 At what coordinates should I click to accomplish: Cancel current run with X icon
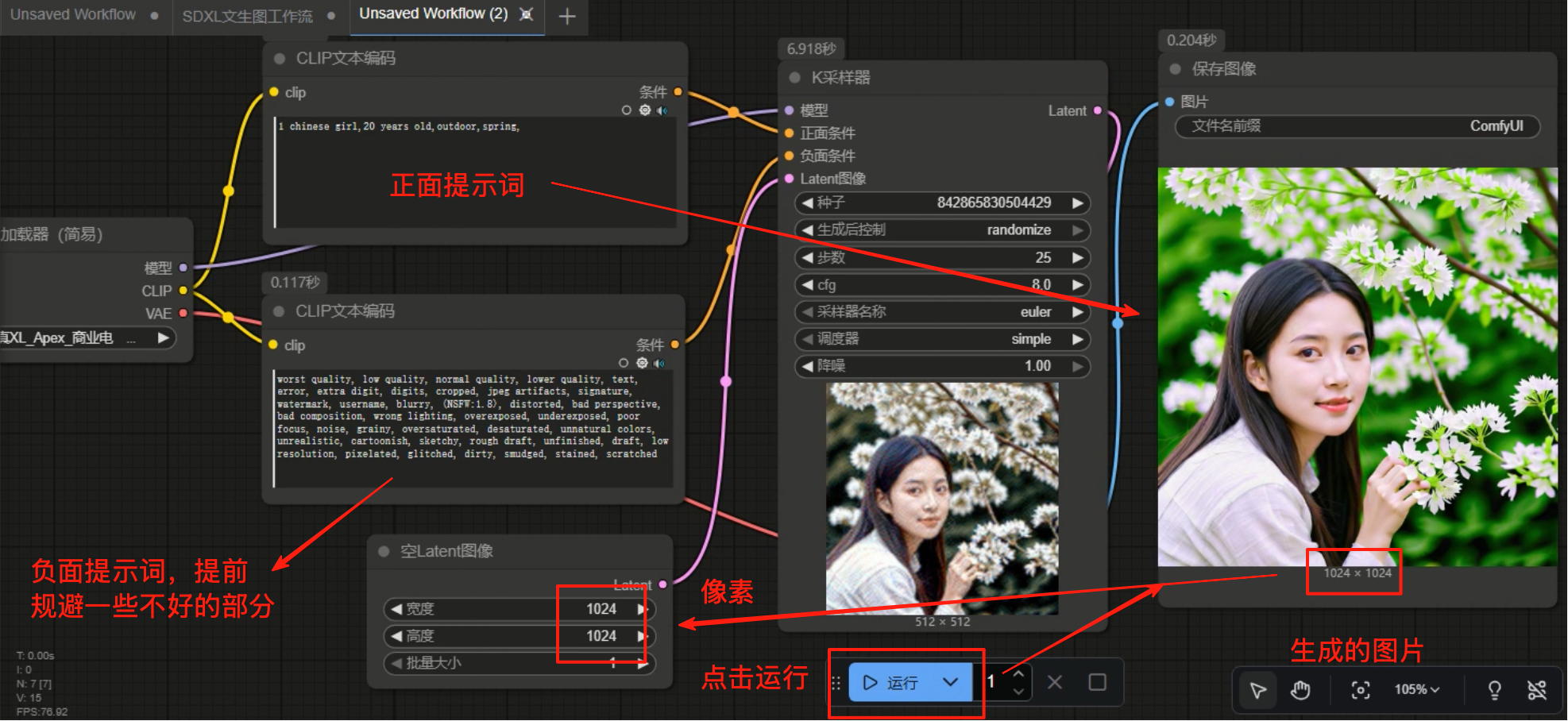[x=1055, y=682]
